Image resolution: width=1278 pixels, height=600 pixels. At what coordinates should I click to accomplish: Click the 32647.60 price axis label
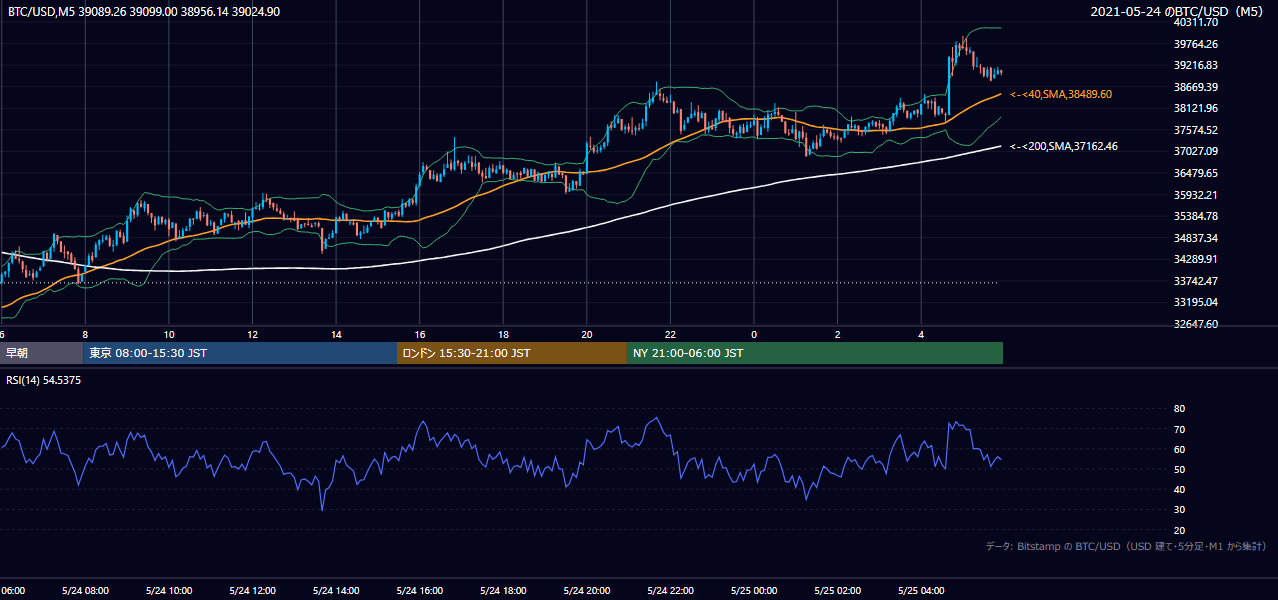pyautogui.click(x=1196, y=324)
